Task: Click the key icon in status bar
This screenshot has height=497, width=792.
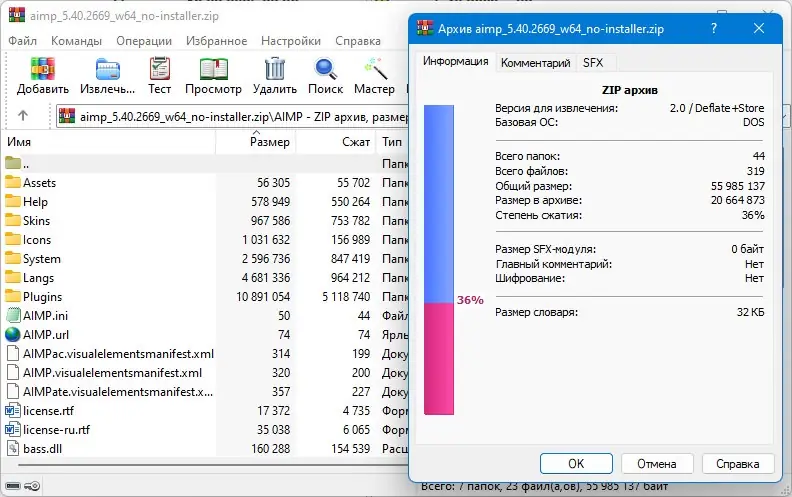Action: tap(32, 486)
